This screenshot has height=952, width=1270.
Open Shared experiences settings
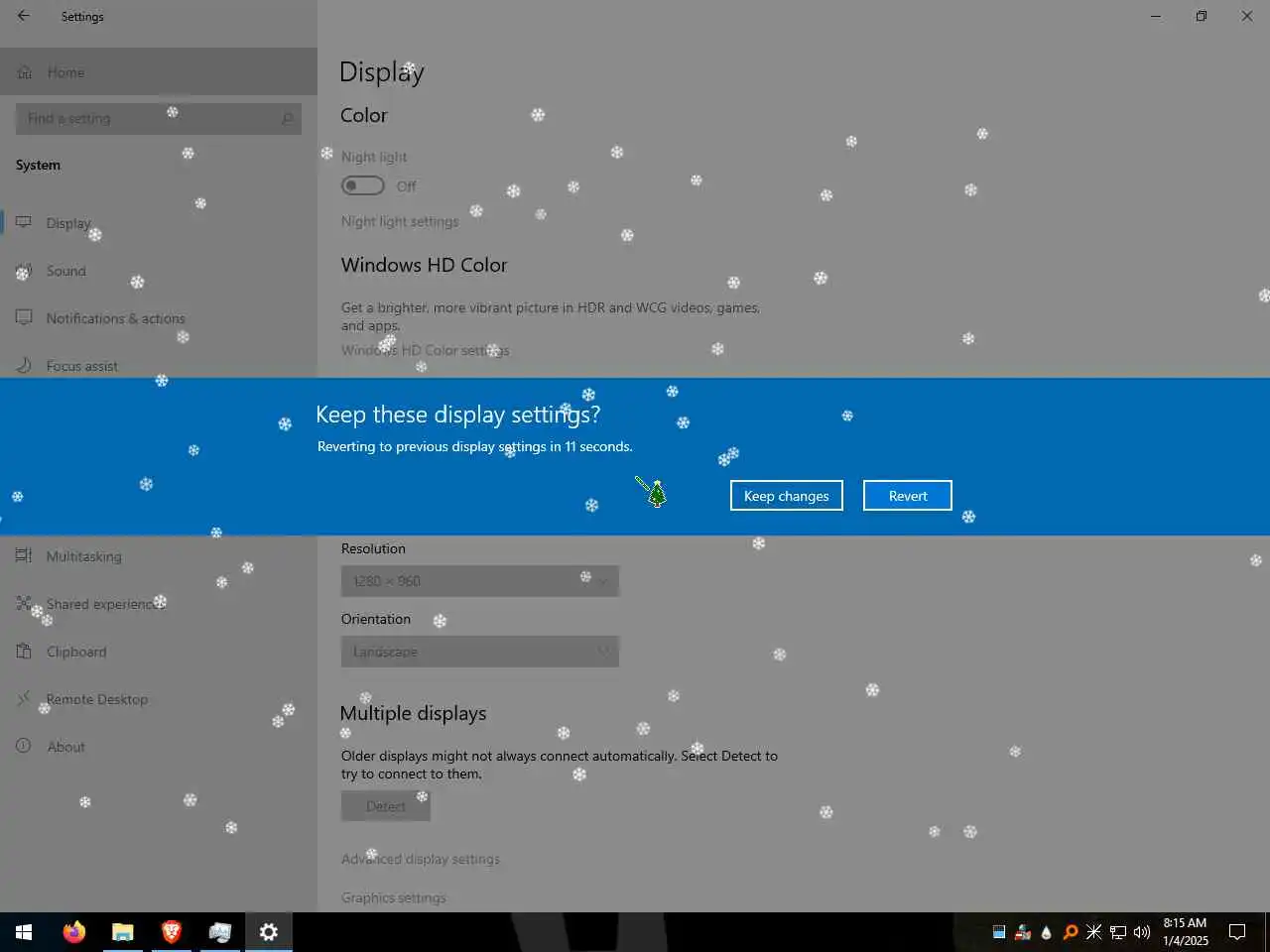(159, 604)
